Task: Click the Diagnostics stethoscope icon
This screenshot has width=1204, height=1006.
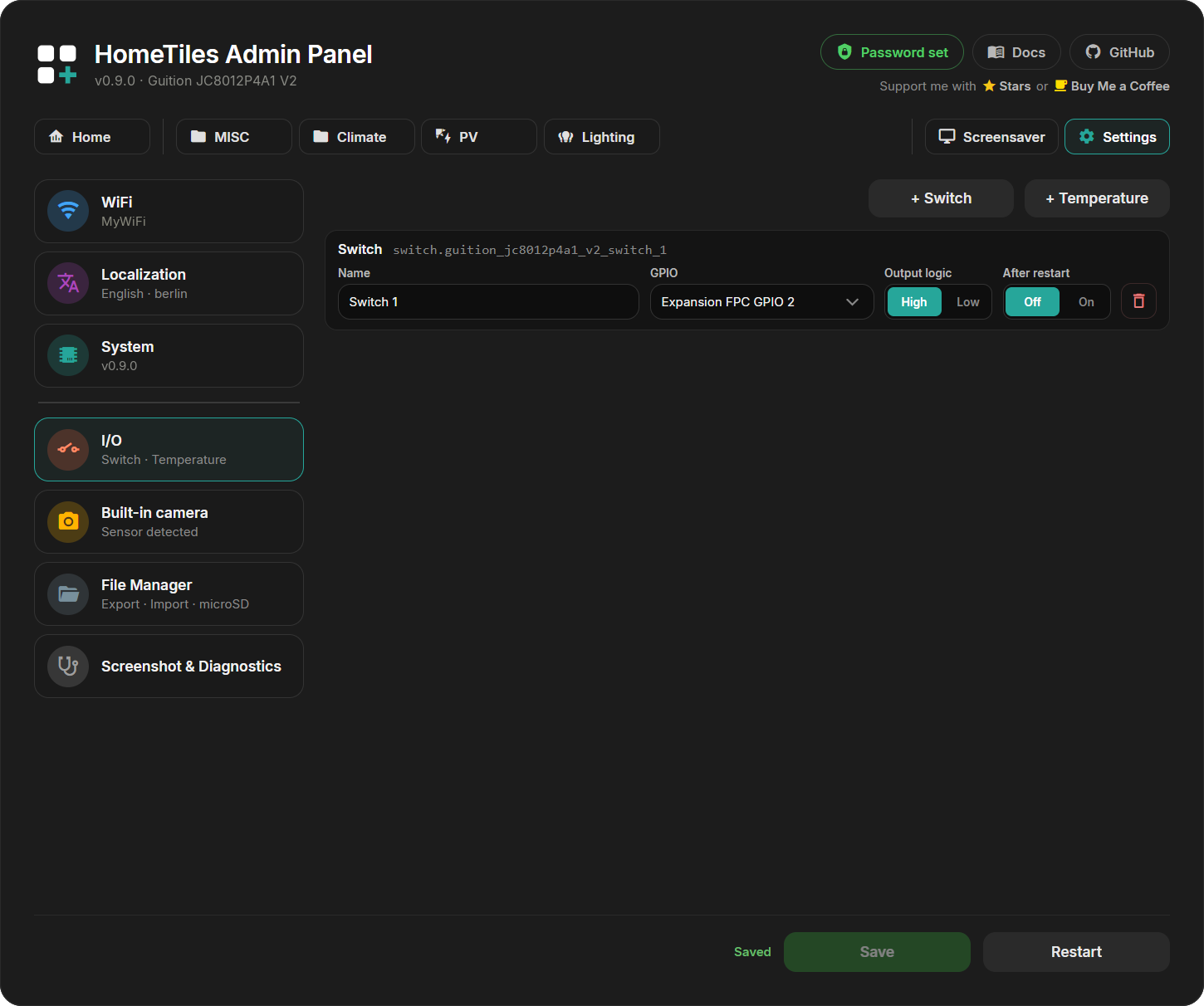Action: 68,666
